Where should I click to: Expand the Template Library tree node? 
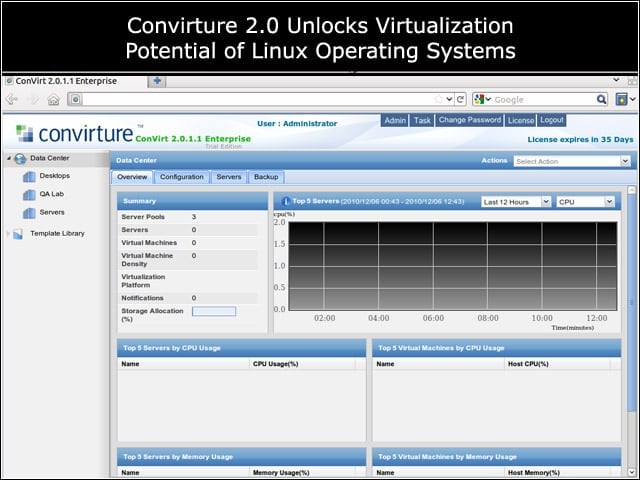click(x=8, y=233)
